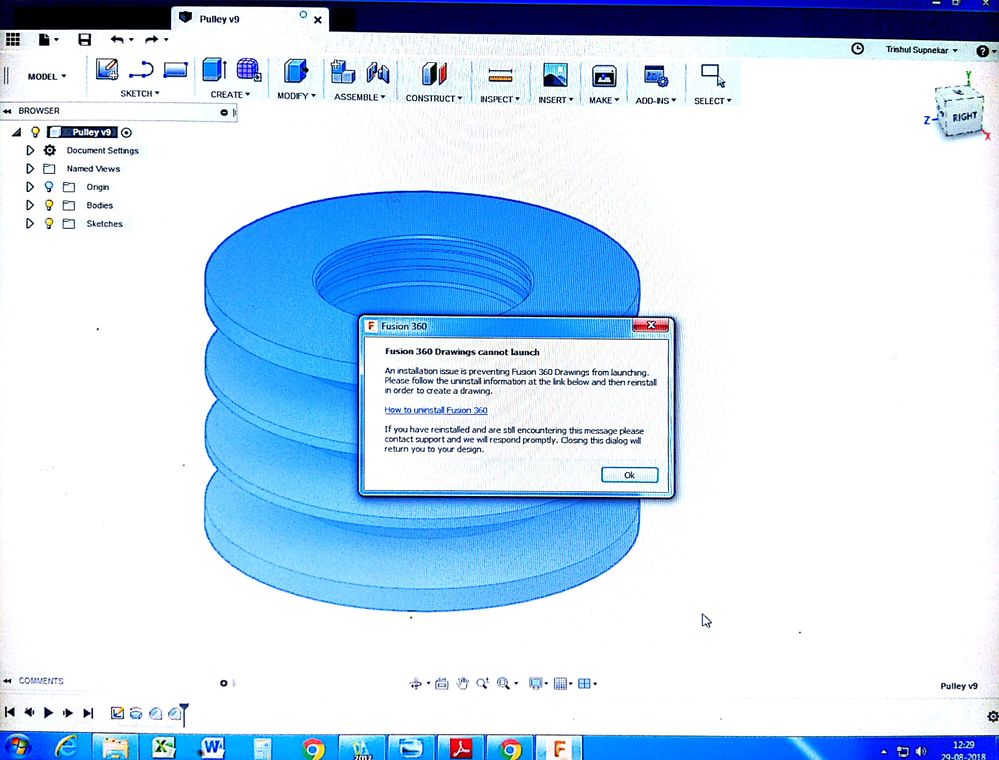Toggle visibility of Bodies folder
The image size is (999, 760).
coord(48,205)
